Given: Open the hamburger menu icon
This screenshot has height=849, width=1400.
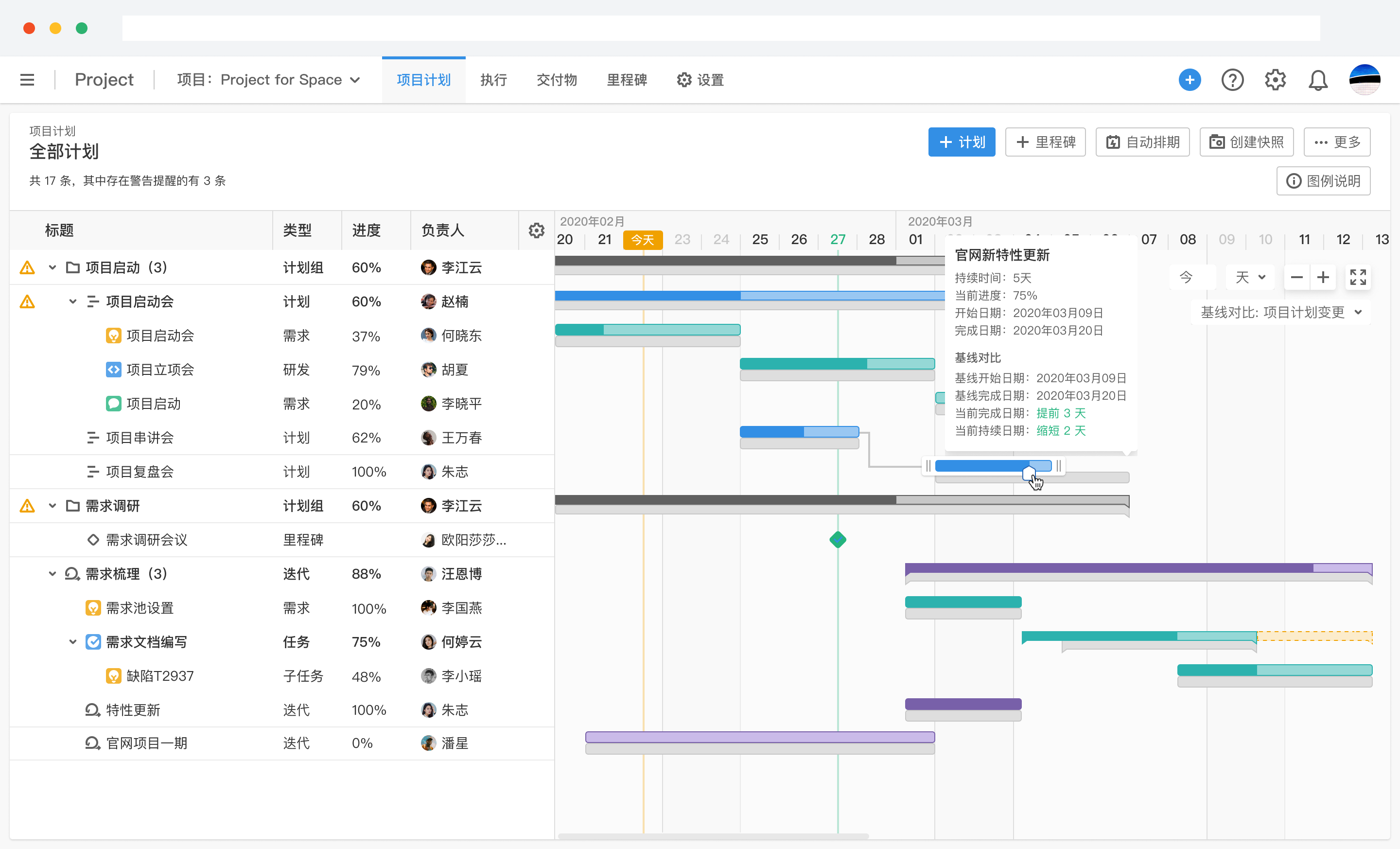Looking at the screenshot, I should click(27, 80).
